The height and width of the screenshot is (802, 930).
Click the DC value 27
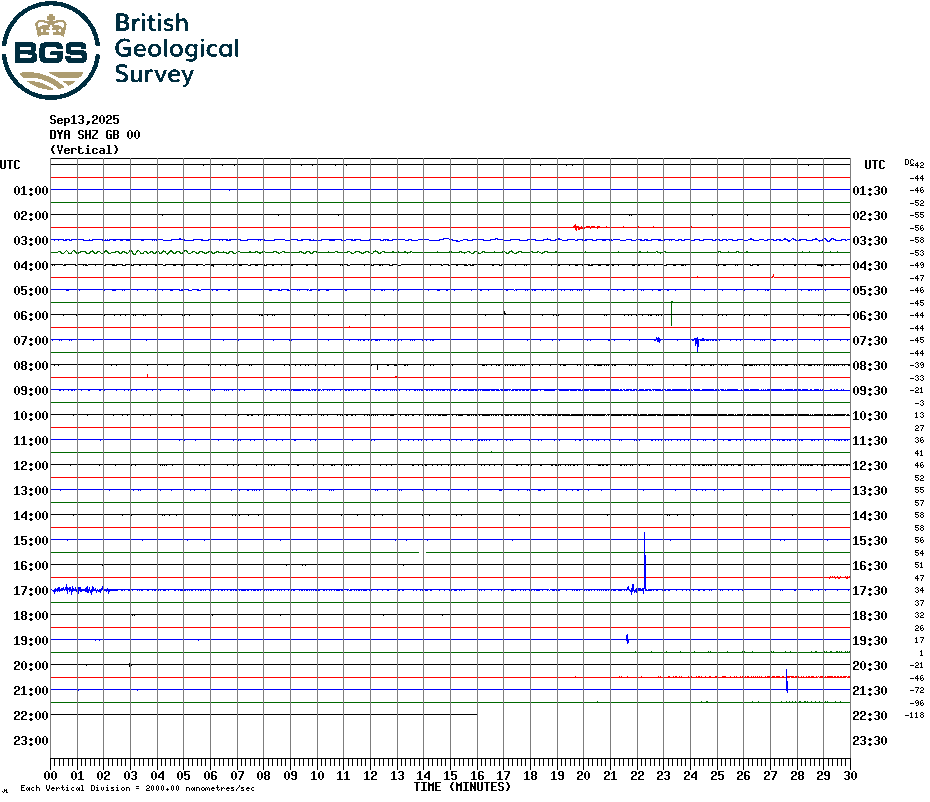click(919, 428)
